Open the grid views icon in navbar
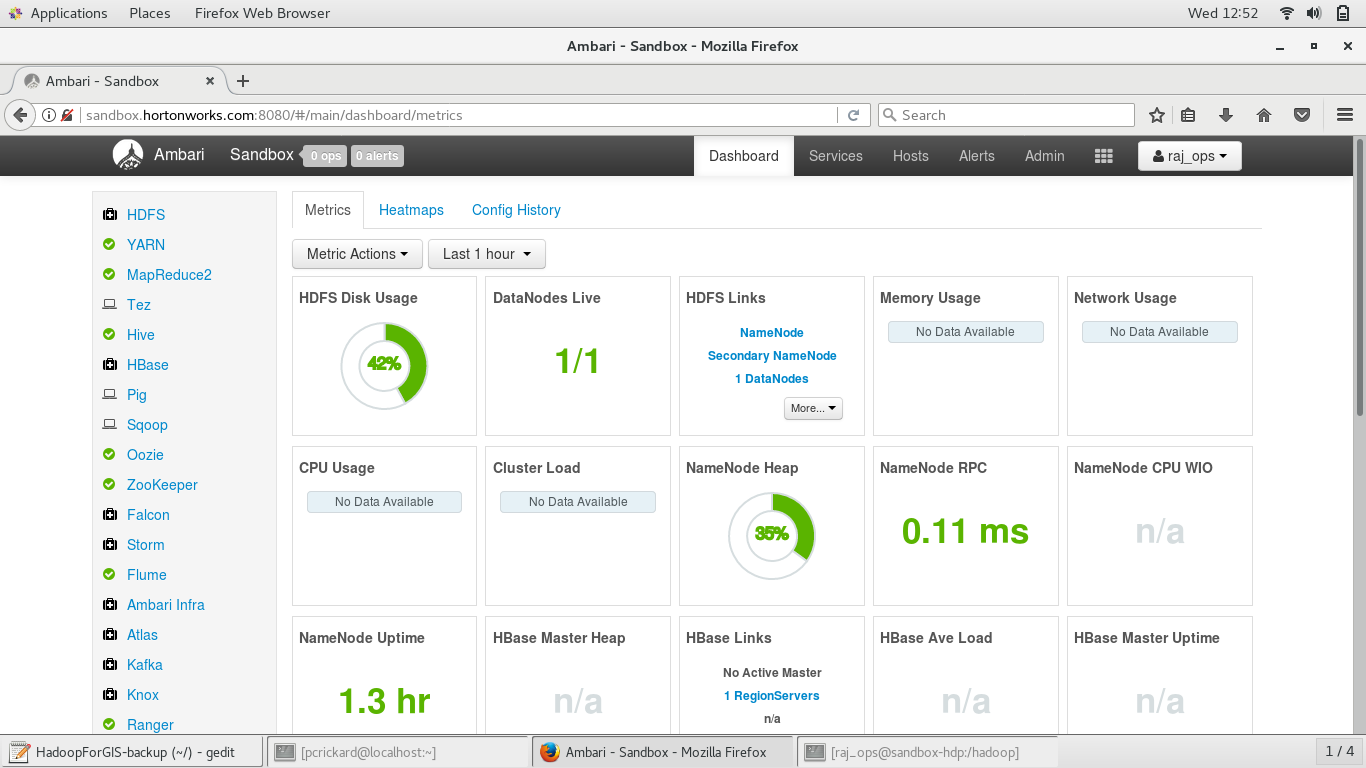This screenshot has height=768, width=1366. pos(1103,156)
